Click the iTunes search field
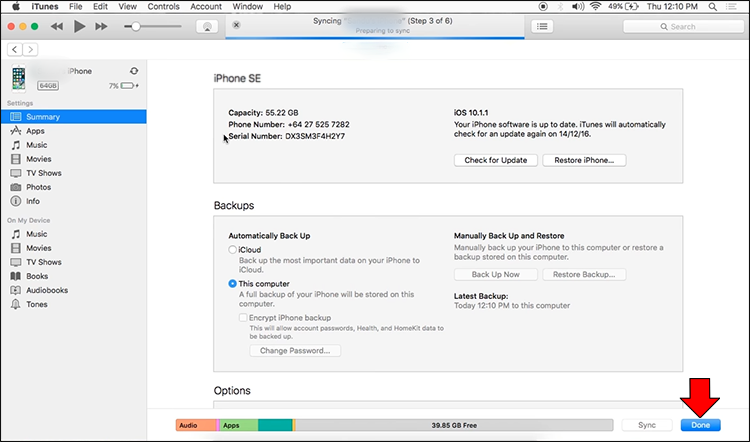 [683, 27]
